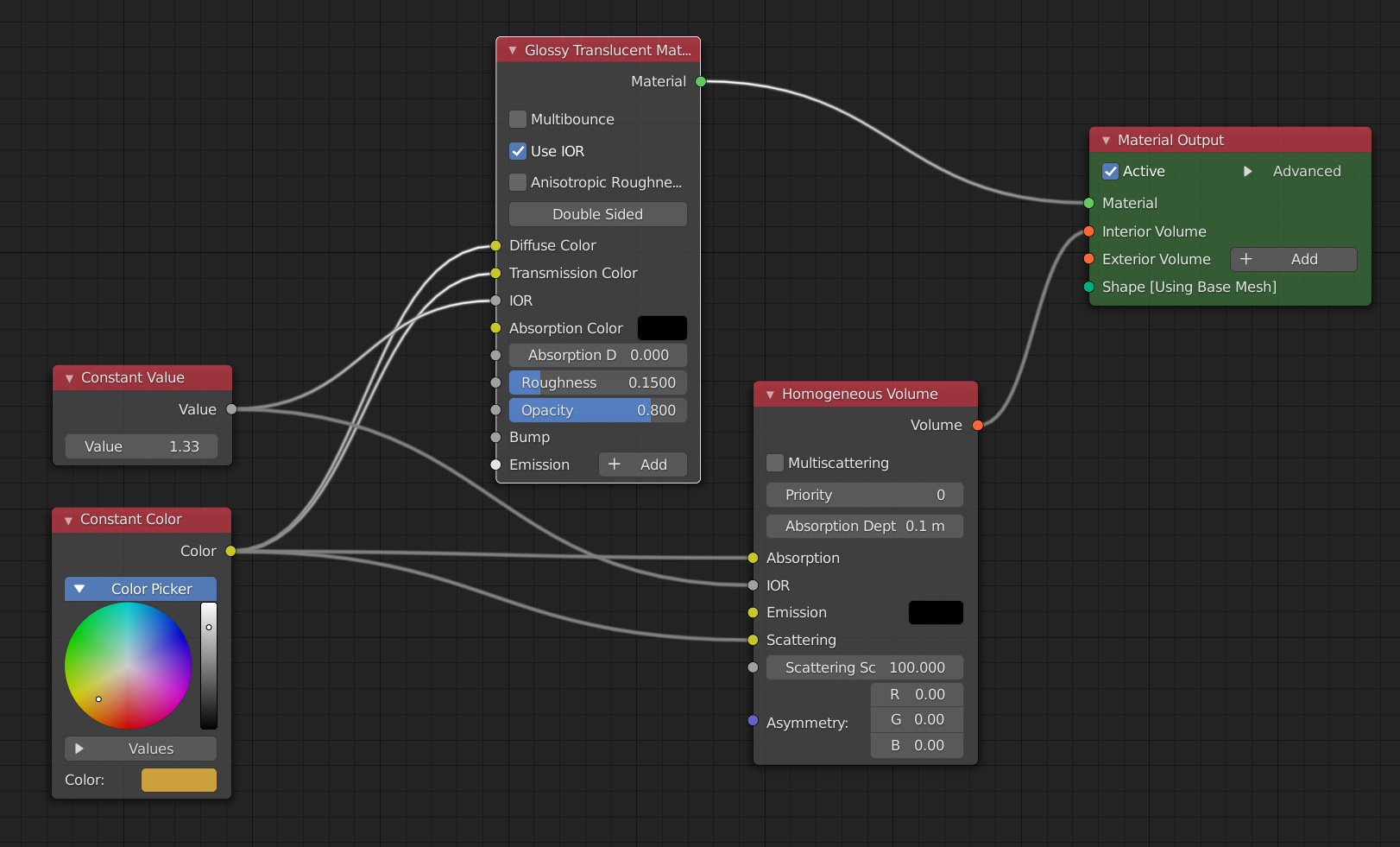
Task: Click the Scattering Scale value field
Action: (864, 667)
